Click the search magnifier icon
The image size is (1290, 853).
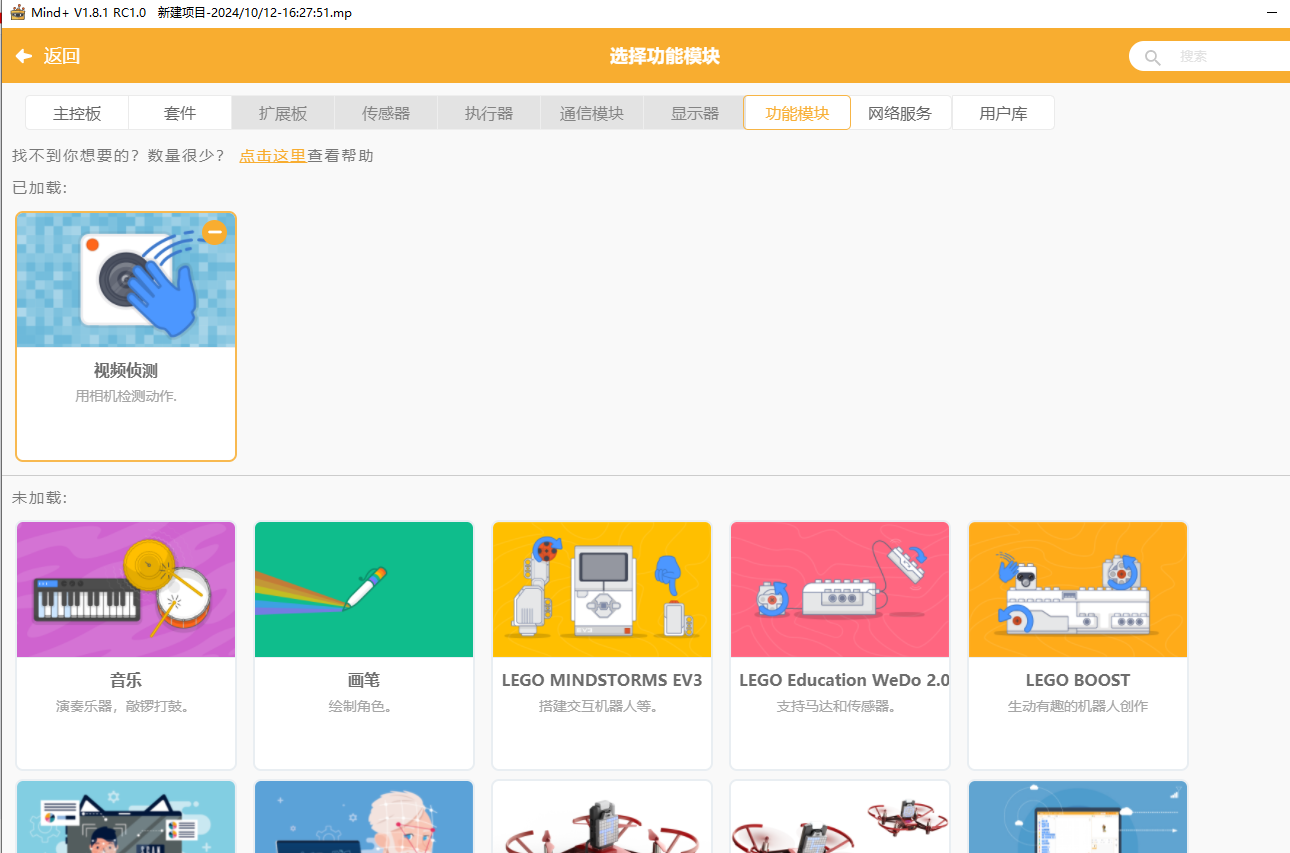[1153, 57]
